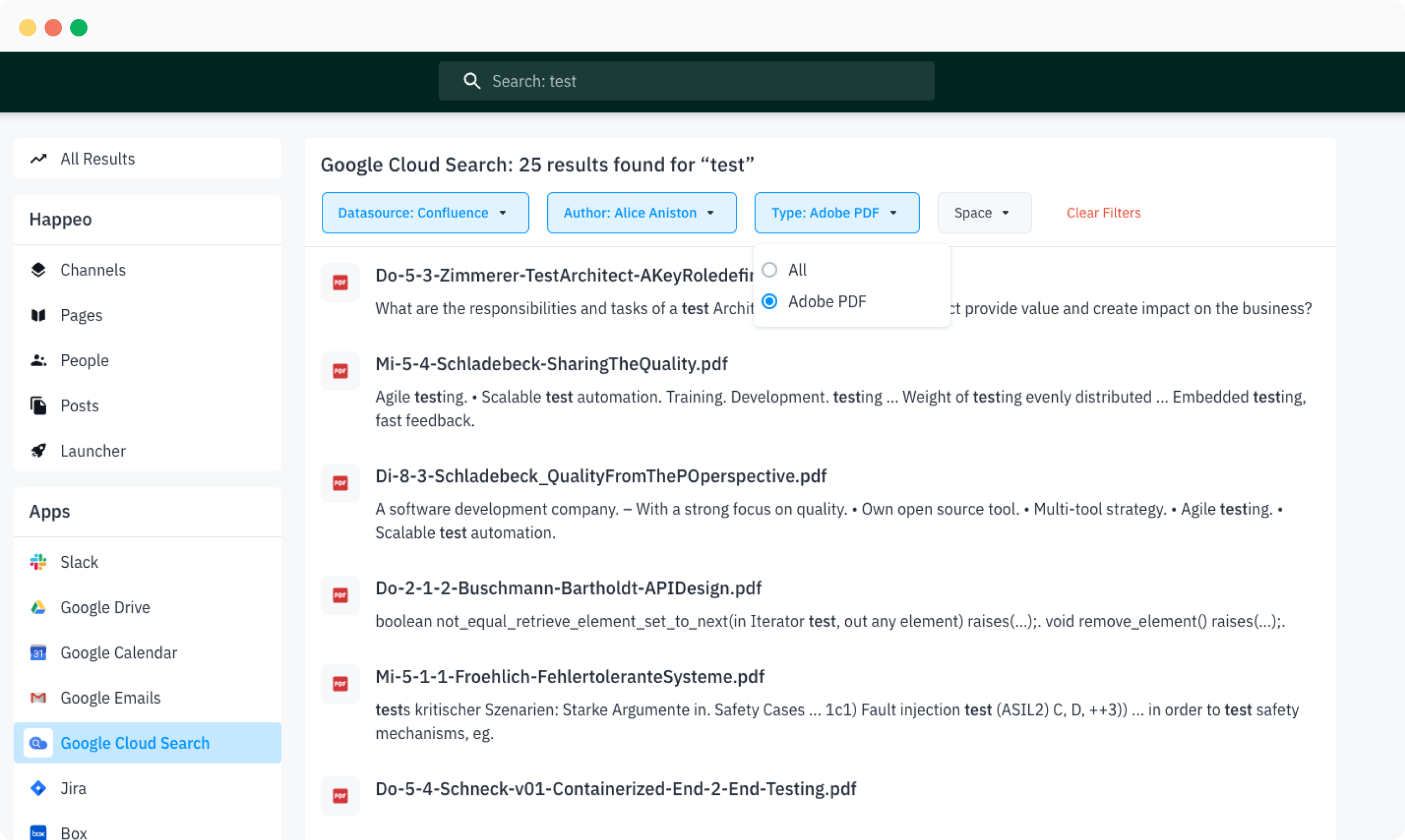The width and height of the screenshot is (1405, 840).
Task: Select Google Cloud Search sidebar item
Action: pos(147,743)
